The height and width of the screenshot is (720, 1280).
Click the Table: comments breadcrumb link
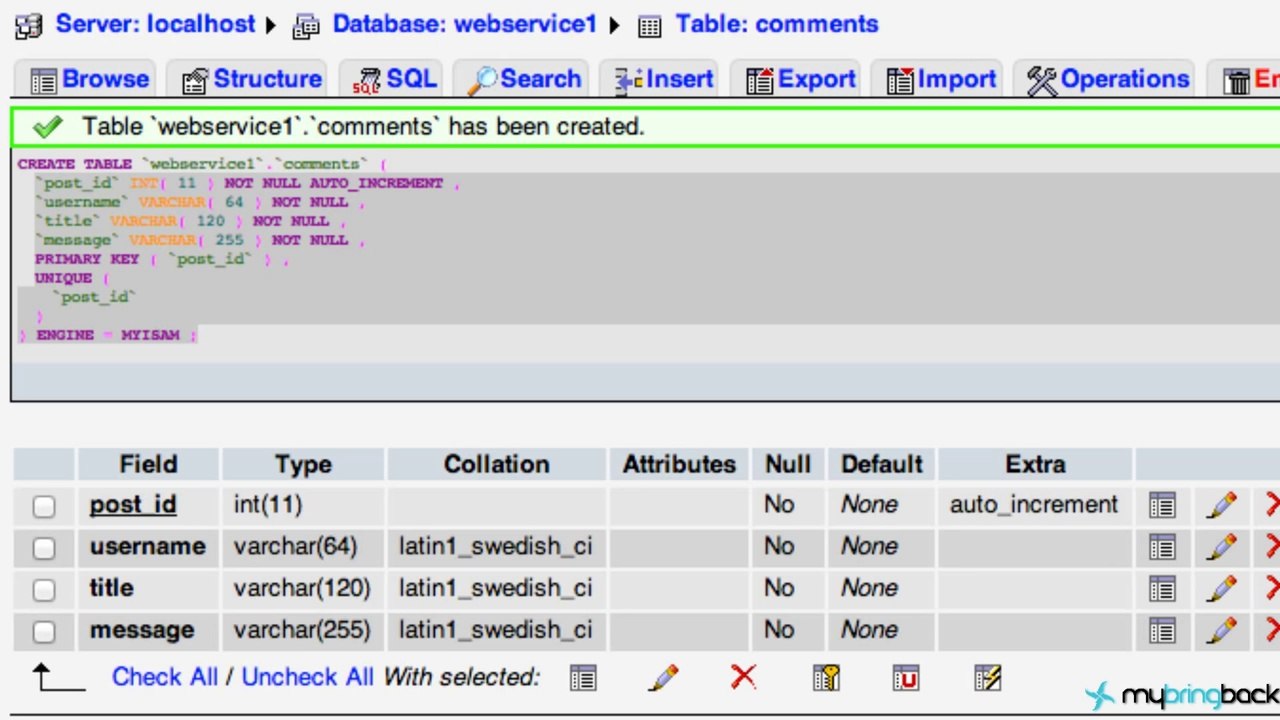click(x=777, y=24)
